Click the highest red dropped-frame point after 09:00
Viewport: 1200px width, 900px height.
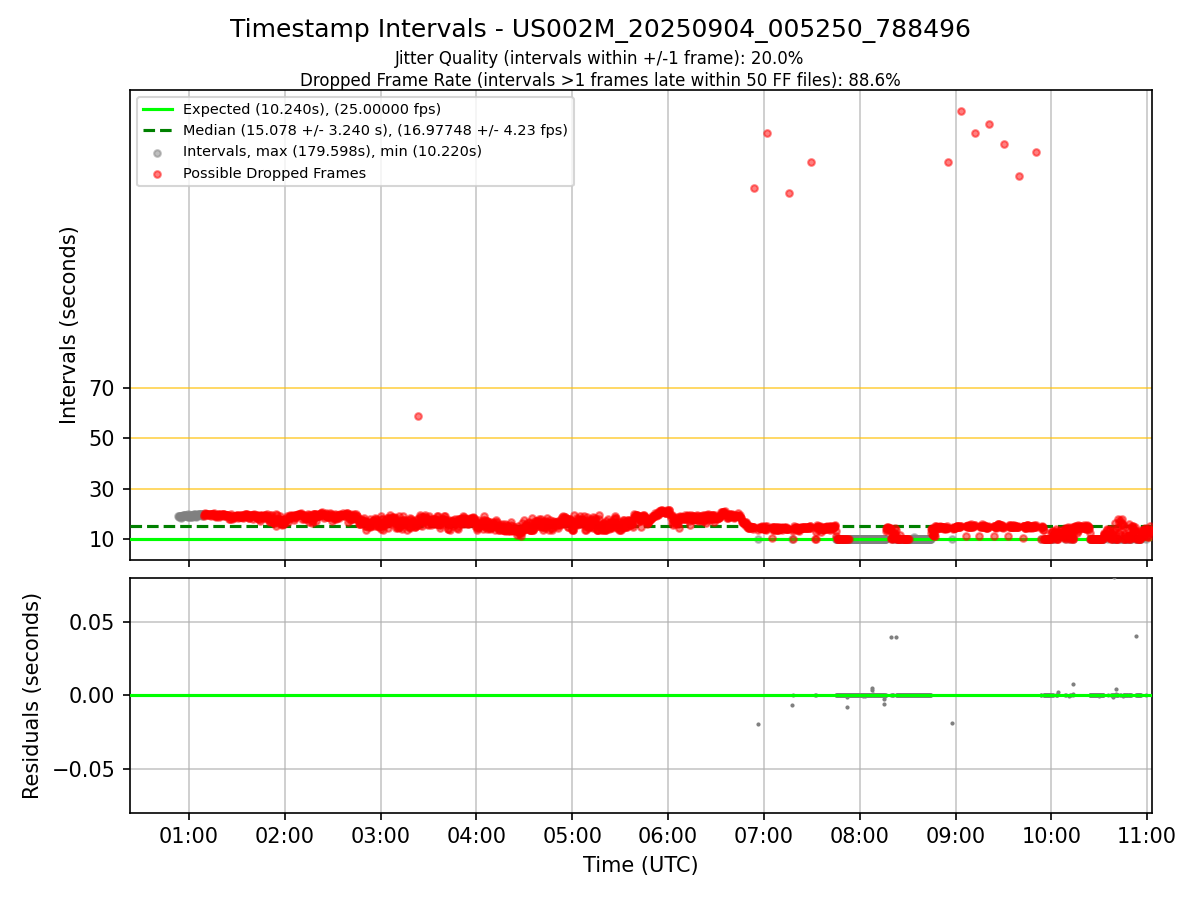(961, 111)
